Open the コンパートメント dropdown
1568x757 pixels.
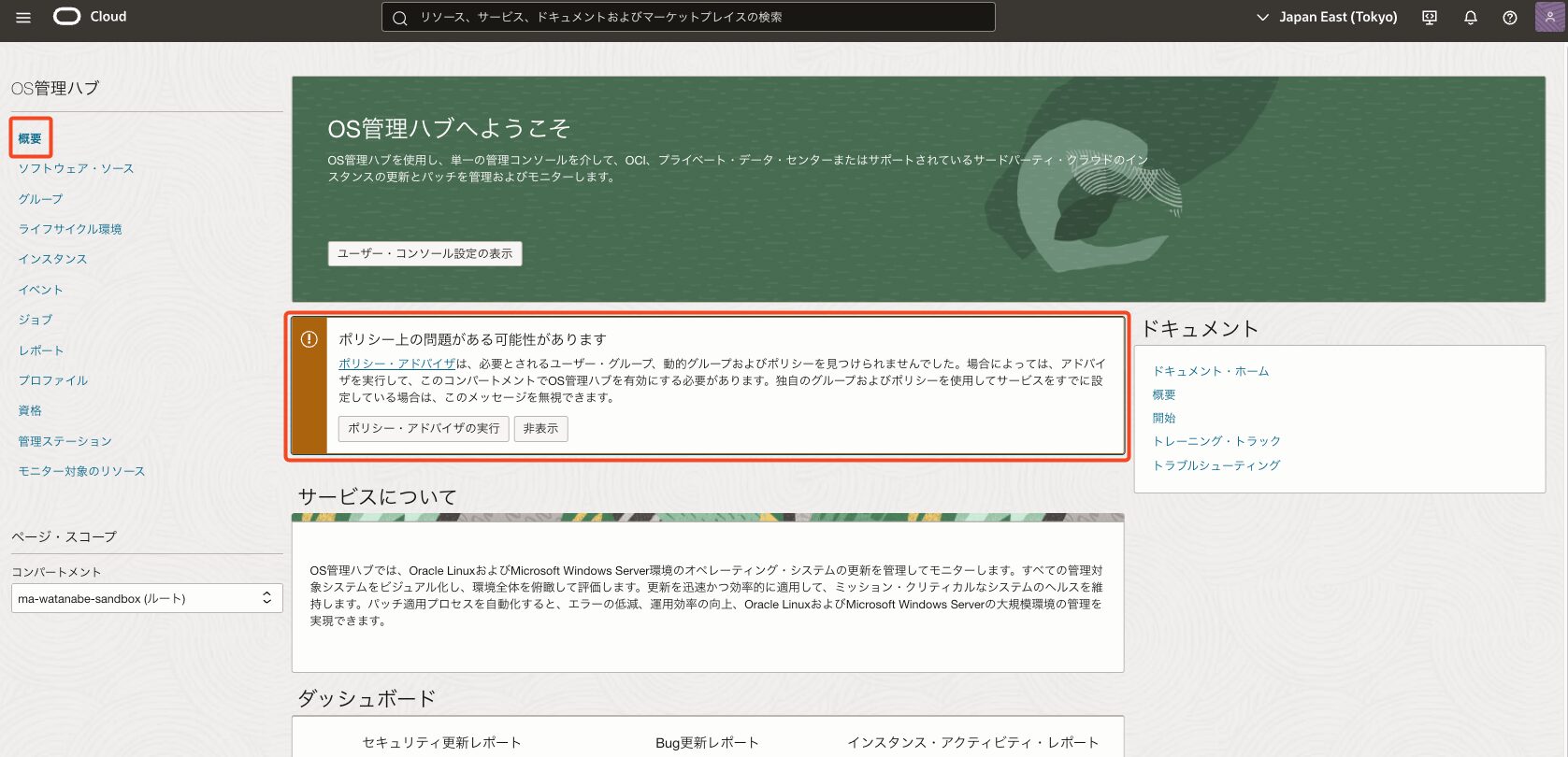[147, 598]
